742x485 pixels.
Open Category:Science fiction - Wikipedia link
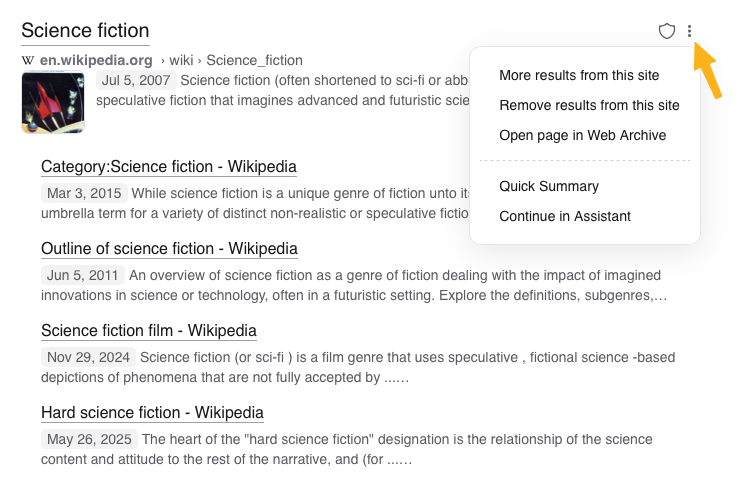169,167
